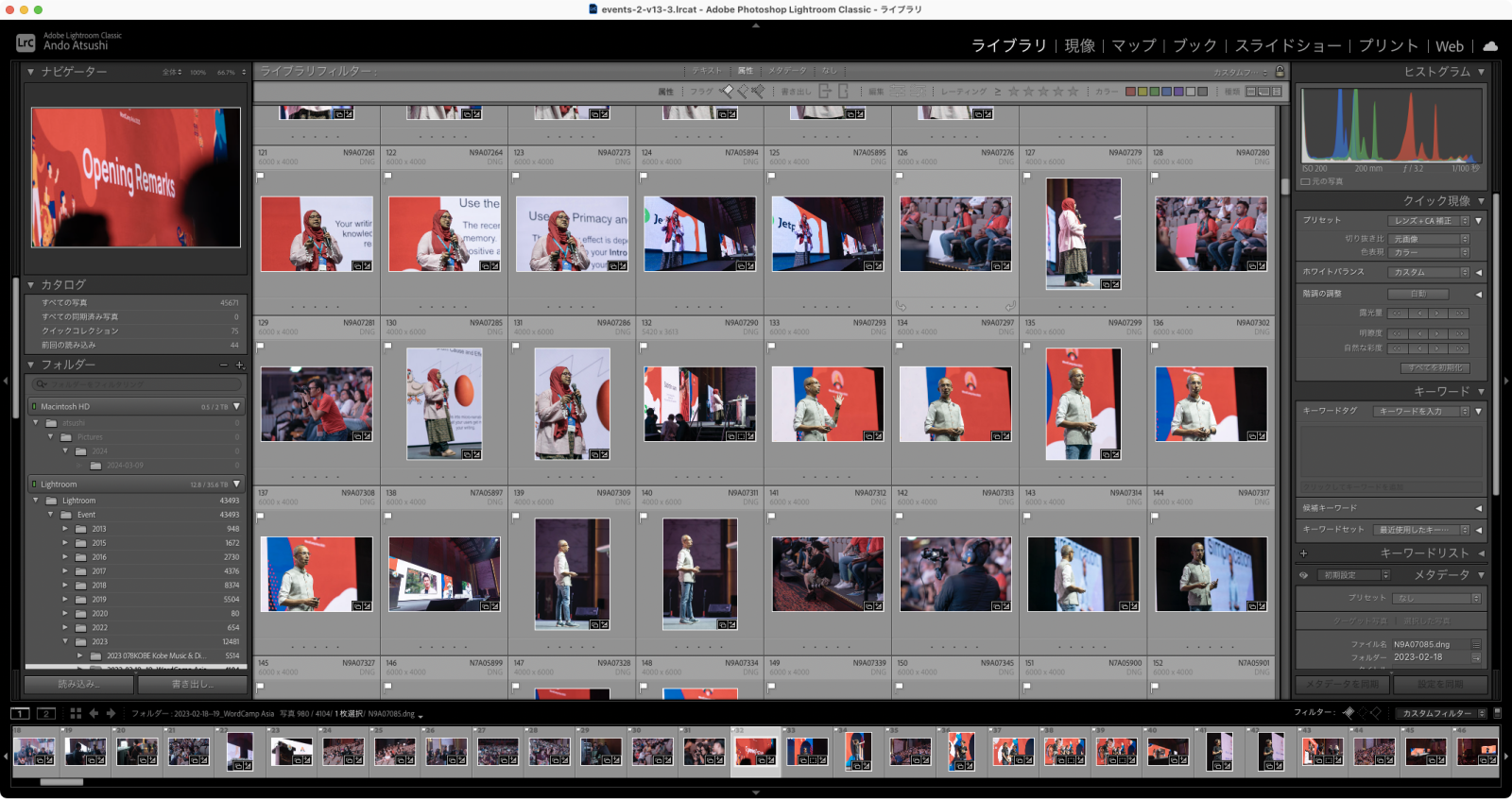Image resolution: width=1512 pixels, height=799 pixels.
Task: Switch to the 現像 module
Action: click(x=1079, y=45)
